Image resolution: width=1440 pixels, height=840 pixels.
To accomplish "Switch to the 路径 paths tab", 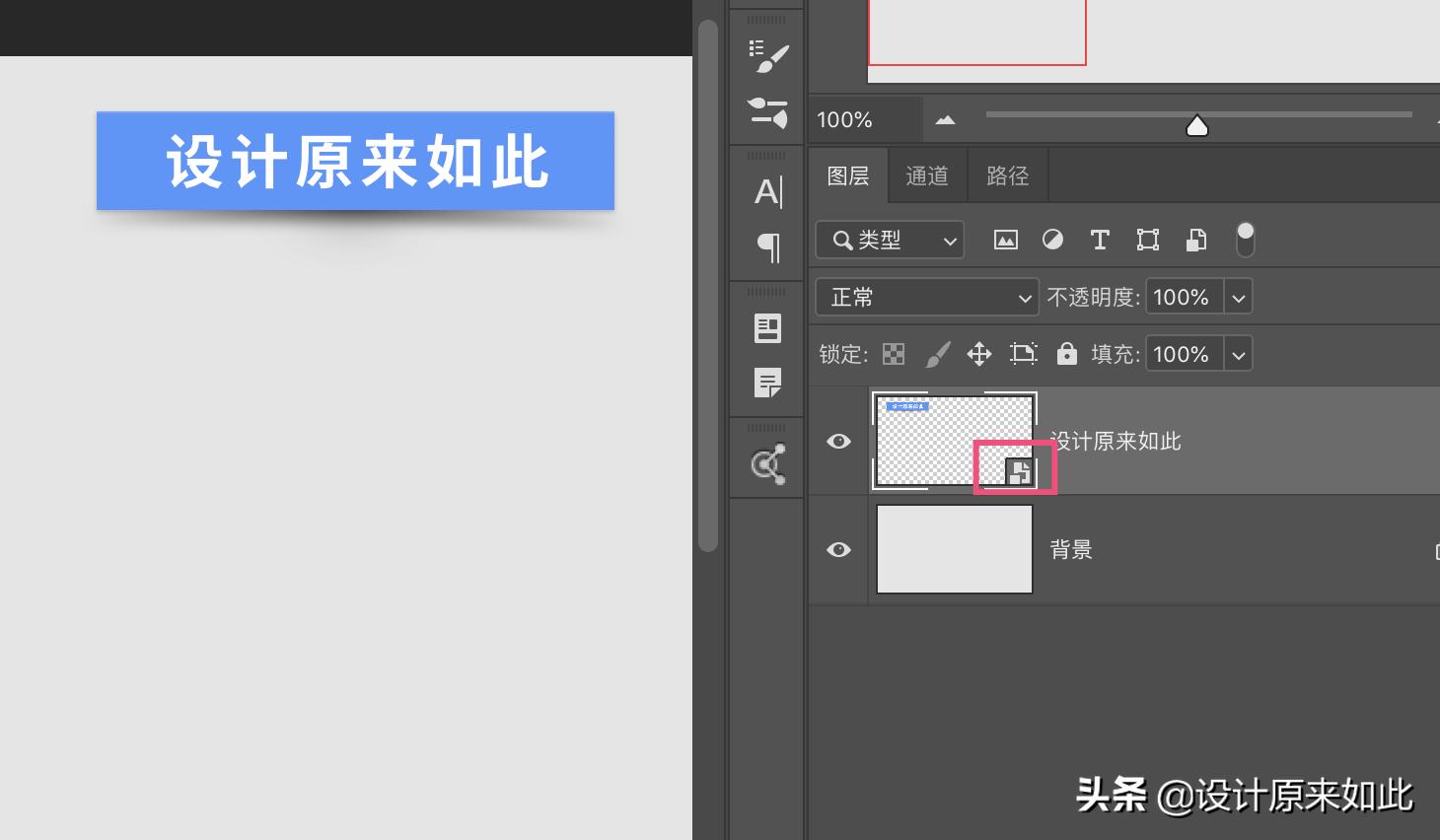I will [x=1007, y=175].
